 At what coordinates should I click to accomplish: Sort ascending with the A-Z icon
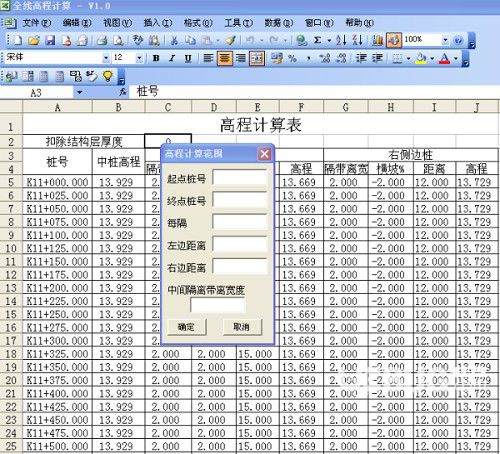(341, 41)
